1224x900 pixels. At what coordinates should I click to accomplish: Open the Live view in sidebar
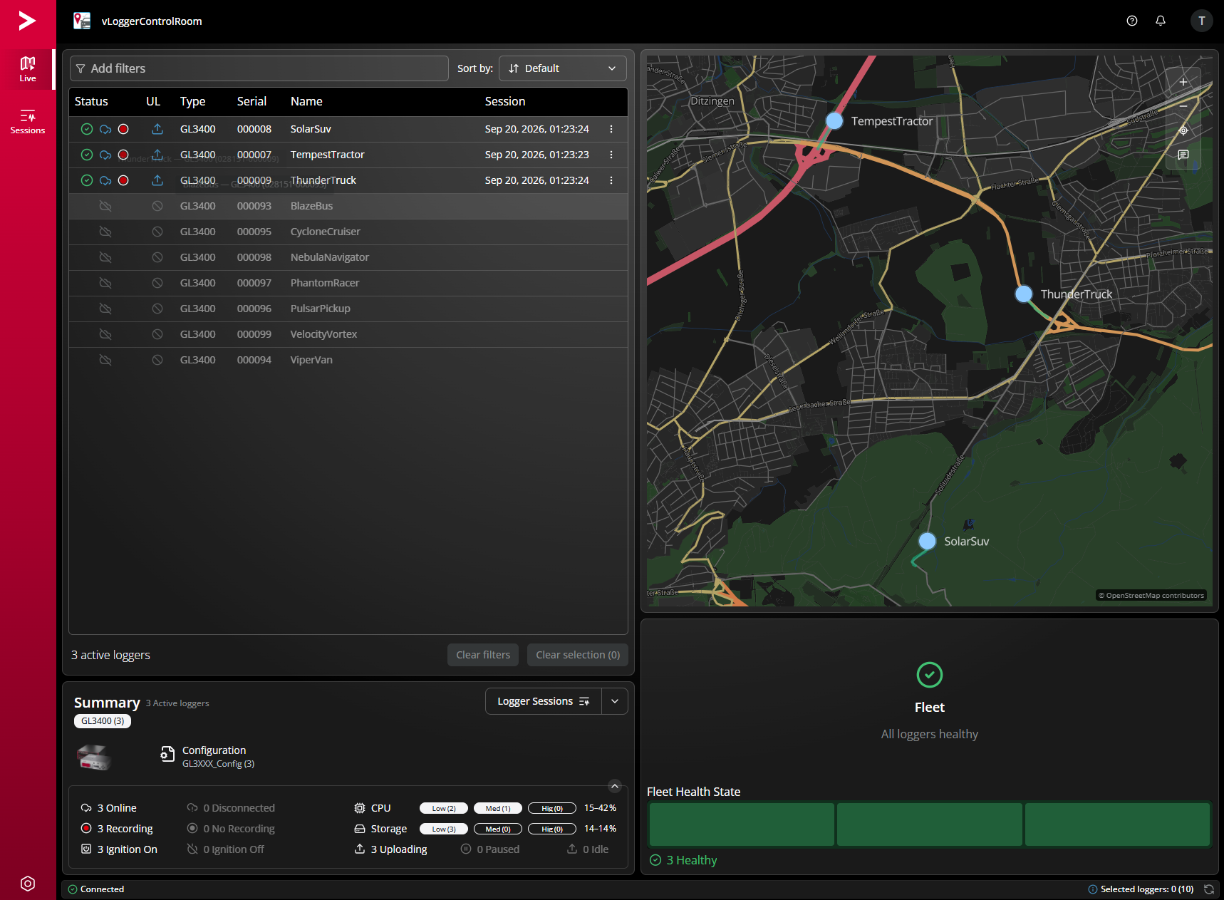click(x=28, y=68)
